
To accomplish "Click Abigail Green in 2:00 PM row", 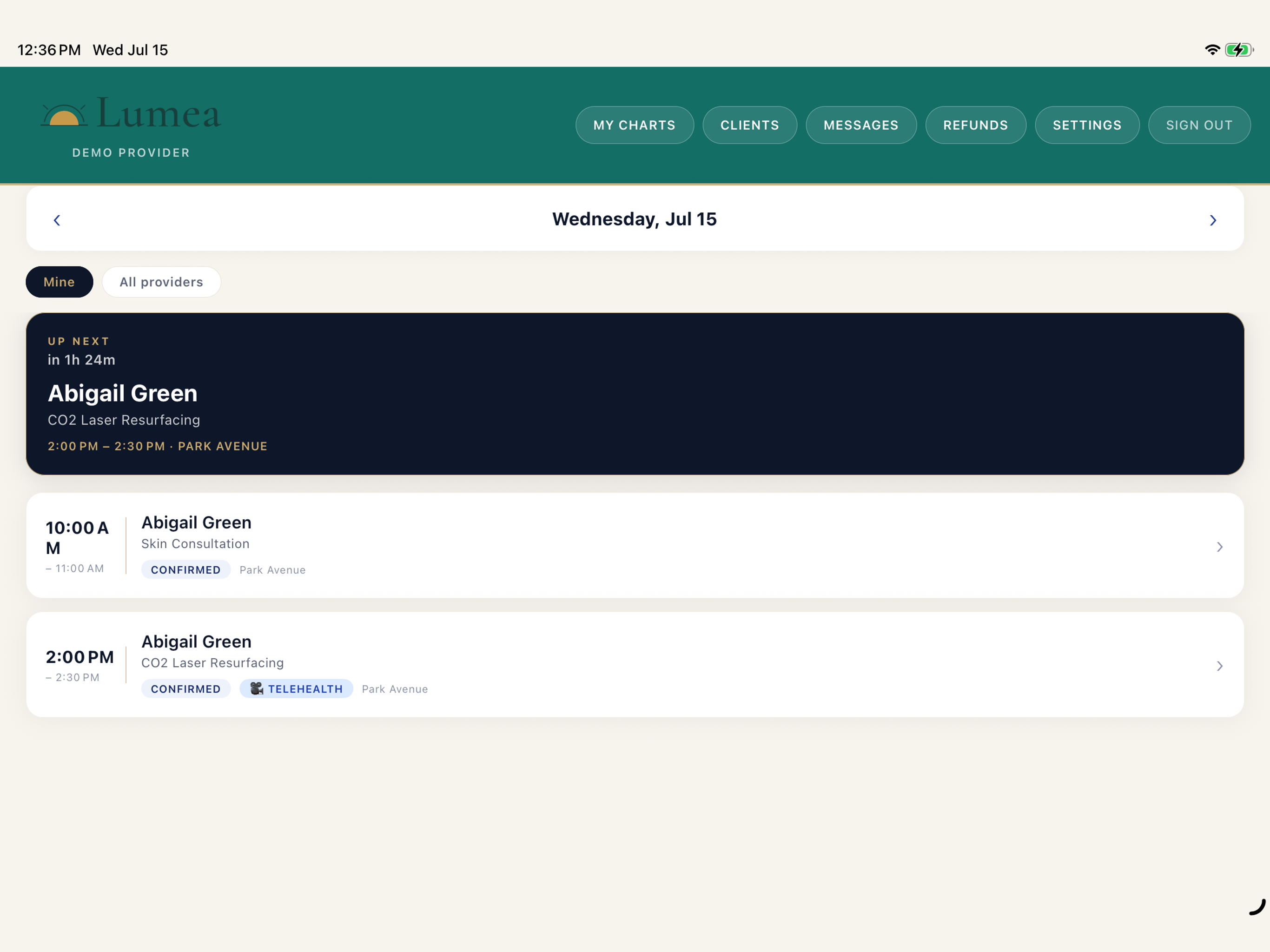I will coord(196,641).
